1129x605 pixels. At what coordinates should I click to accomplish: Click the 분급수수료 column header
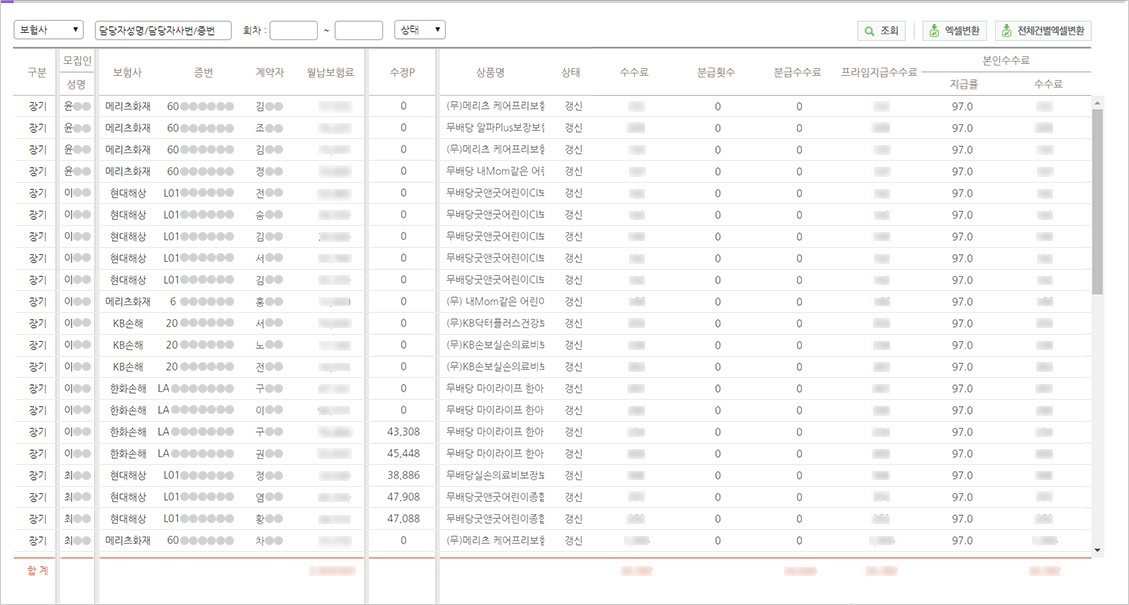point(798,72)
